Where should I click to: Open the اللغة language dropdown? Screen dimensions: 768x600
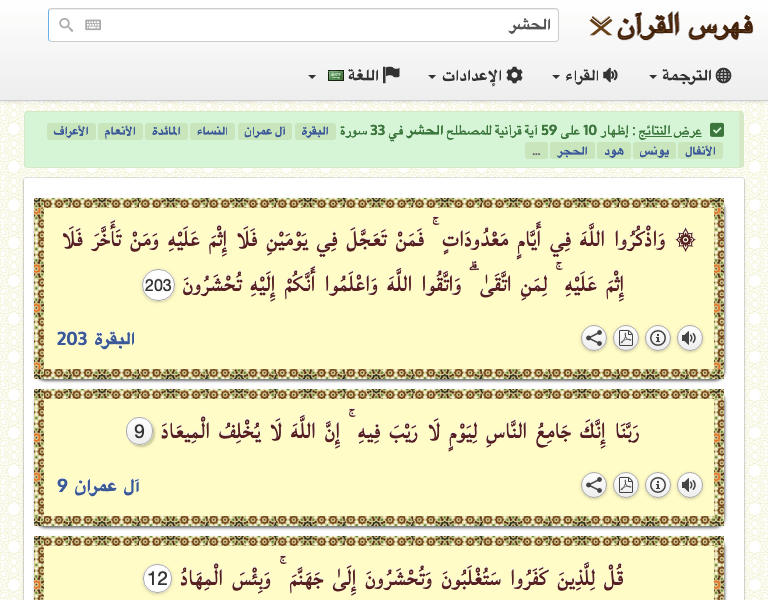pyautogui.click(x=355, y=75)
